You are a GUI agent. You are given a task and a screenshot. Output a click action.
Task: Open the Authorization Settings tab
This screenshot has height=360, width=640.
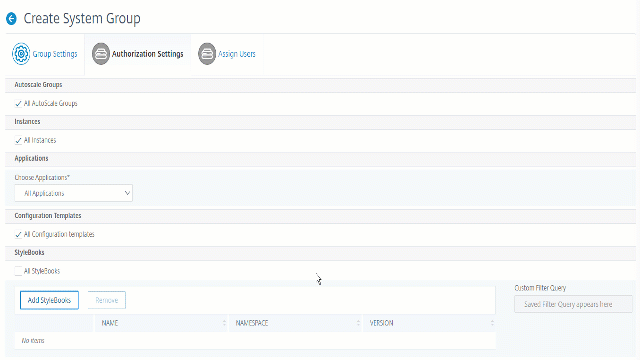[138, 54]
